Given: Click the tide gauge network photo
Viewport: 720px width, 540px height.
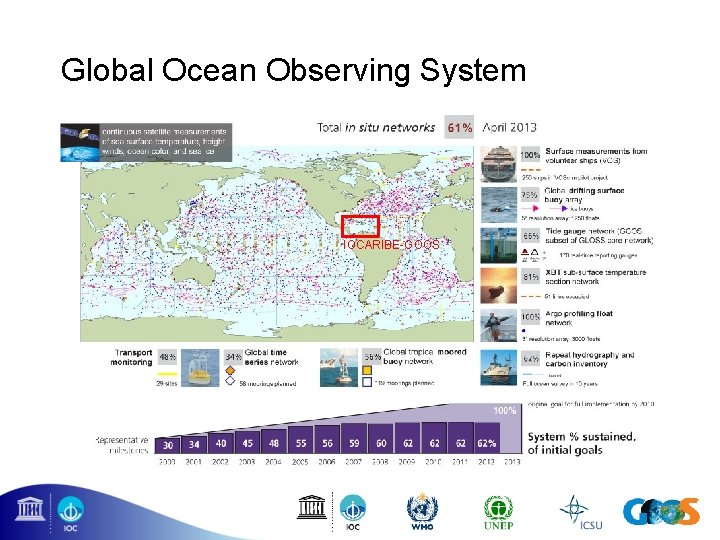Looking at the screenshot, I should (x=499, y=246).
